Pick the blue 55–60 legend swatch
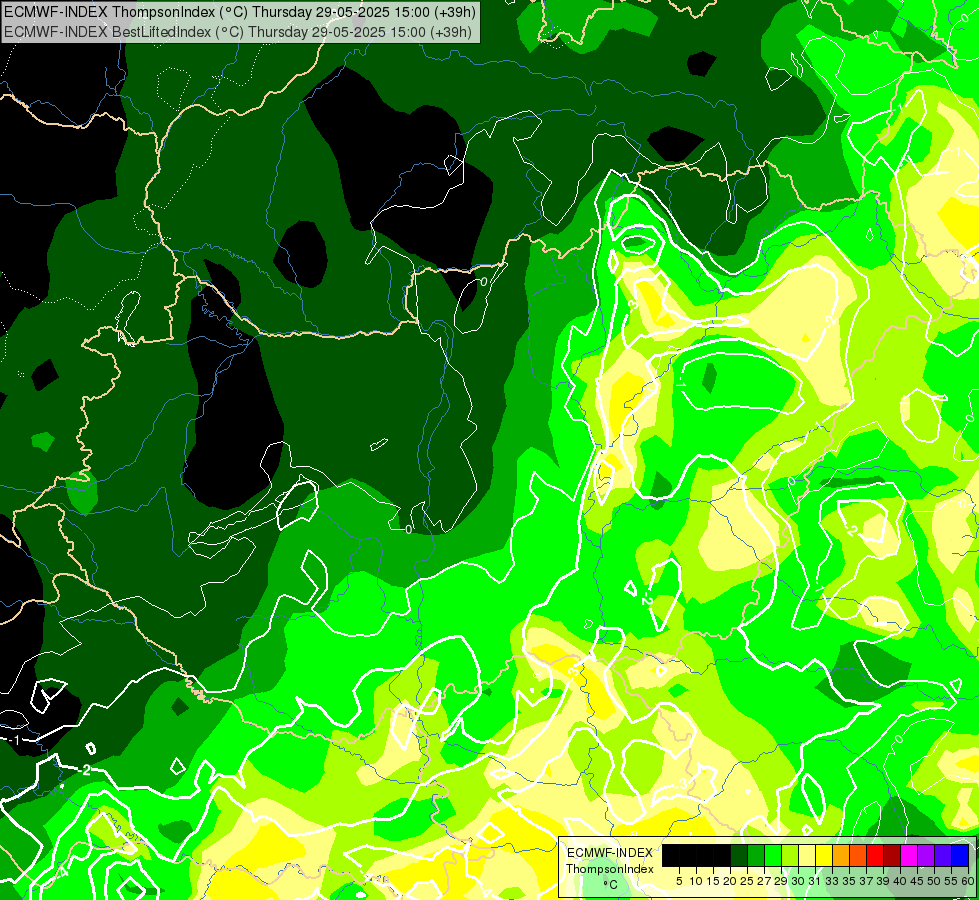This screenshot has width=979, height=900. tap(960, 855)
